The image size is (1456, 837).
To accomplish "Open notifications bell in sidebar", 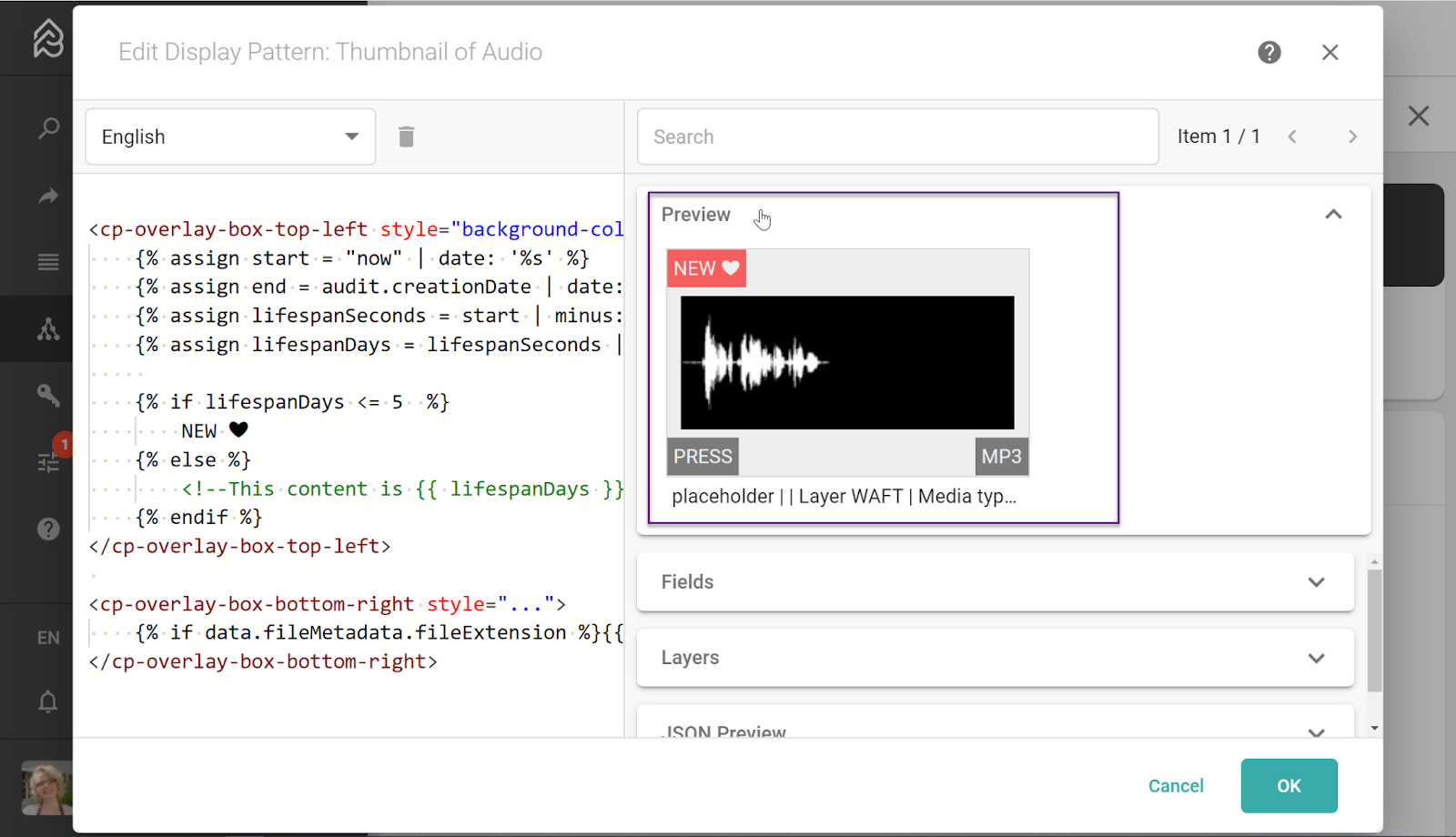I will pyautogui.click(x=48, y=701).
